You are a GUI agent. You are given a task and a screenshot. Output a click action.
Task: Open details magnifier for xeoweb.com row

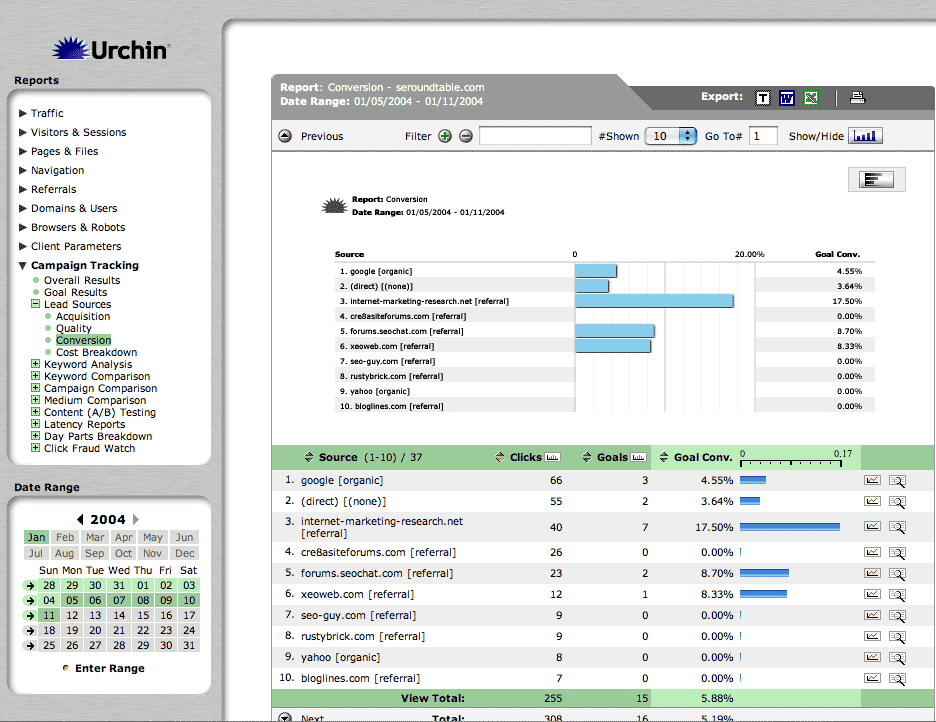(897, 595)
